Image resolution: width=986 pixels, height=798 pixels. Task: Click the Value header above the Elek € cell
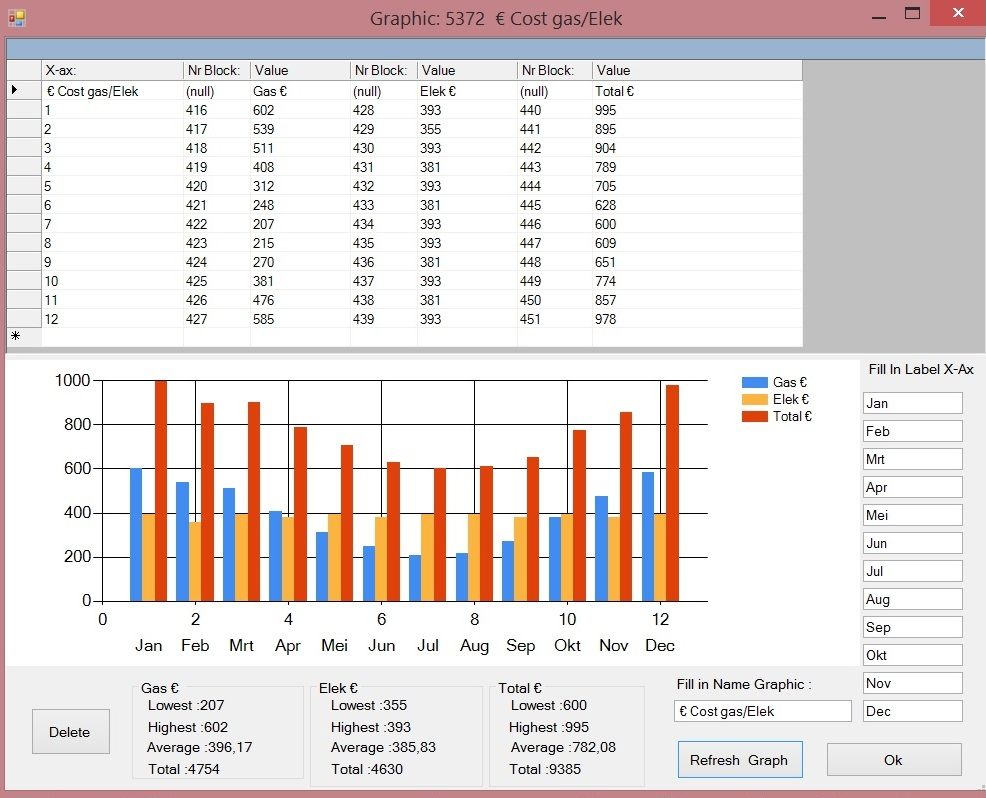[x=467, y=70]
